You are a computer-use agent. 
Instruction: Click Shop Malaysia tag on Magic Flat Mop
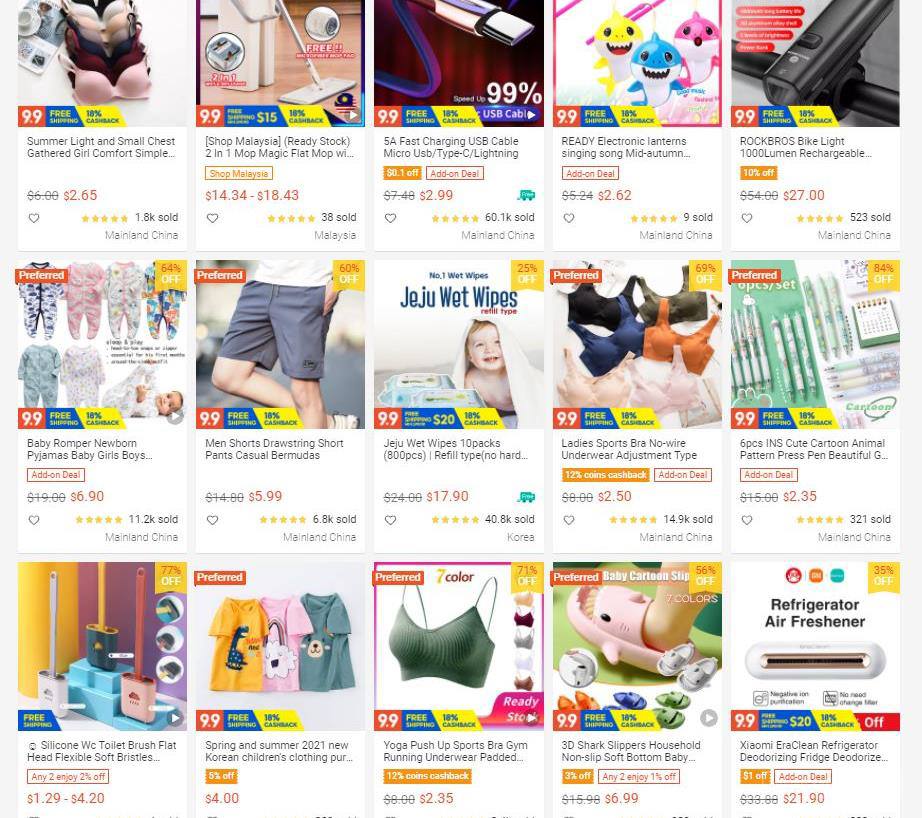coord(239,173)
